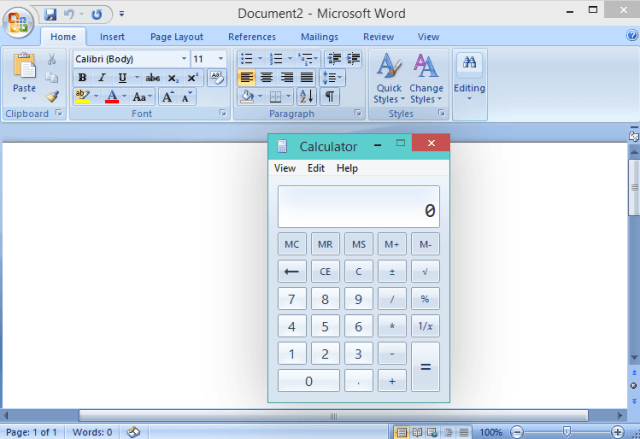Open the Paragraph dialog launcher
Viewport: 640px width, 439px height.
(x=358, y=113)
